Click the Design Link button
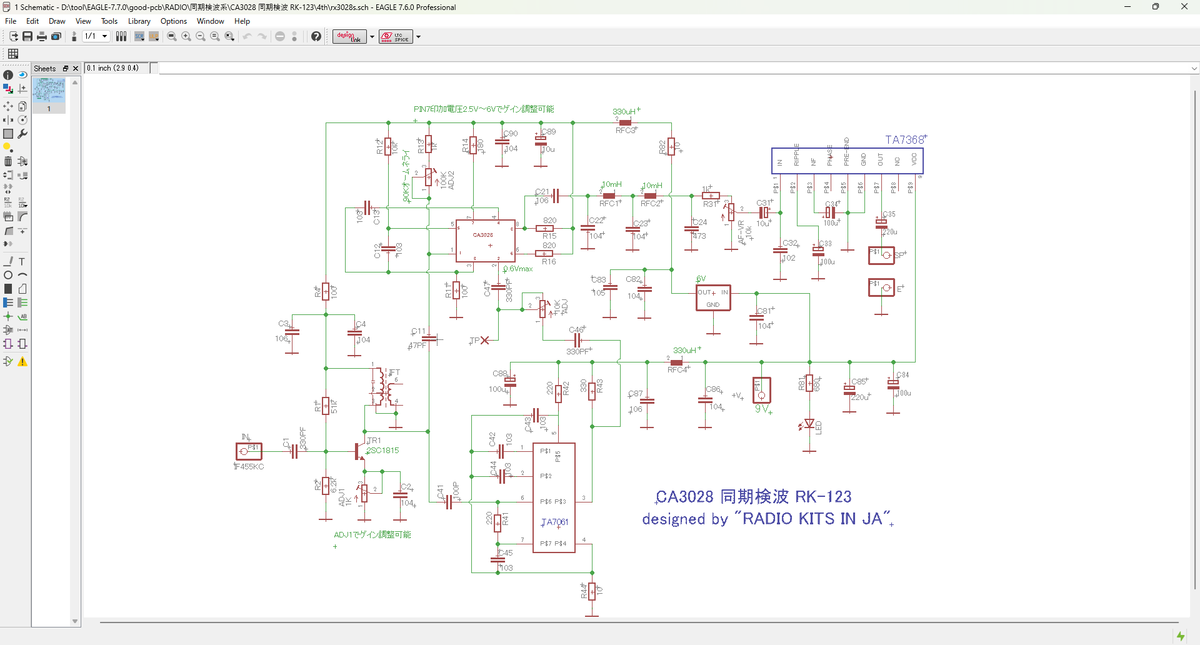1200x645 pixels. point(348,37)
